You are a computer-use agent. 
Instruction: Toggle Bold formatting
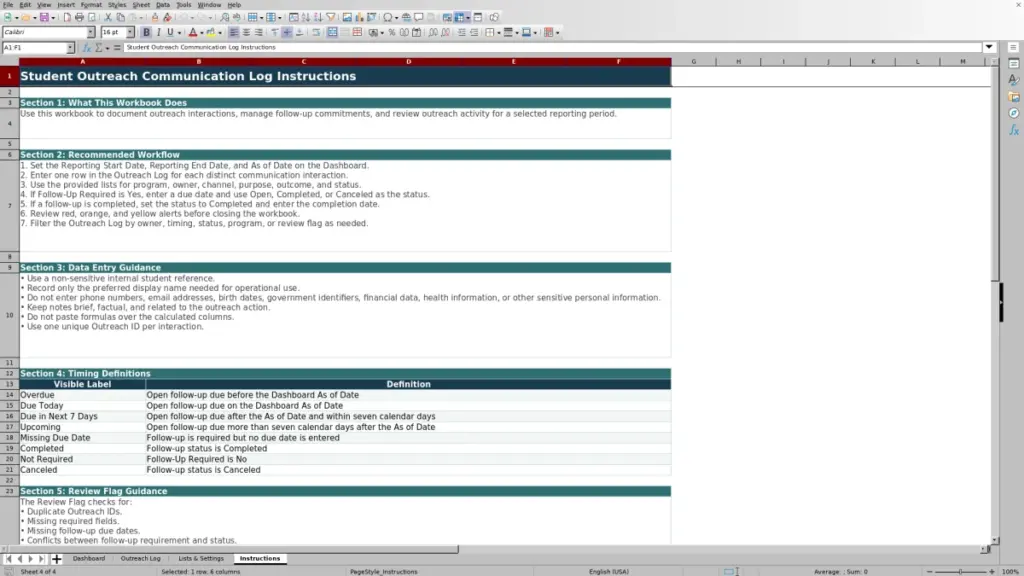146,32
